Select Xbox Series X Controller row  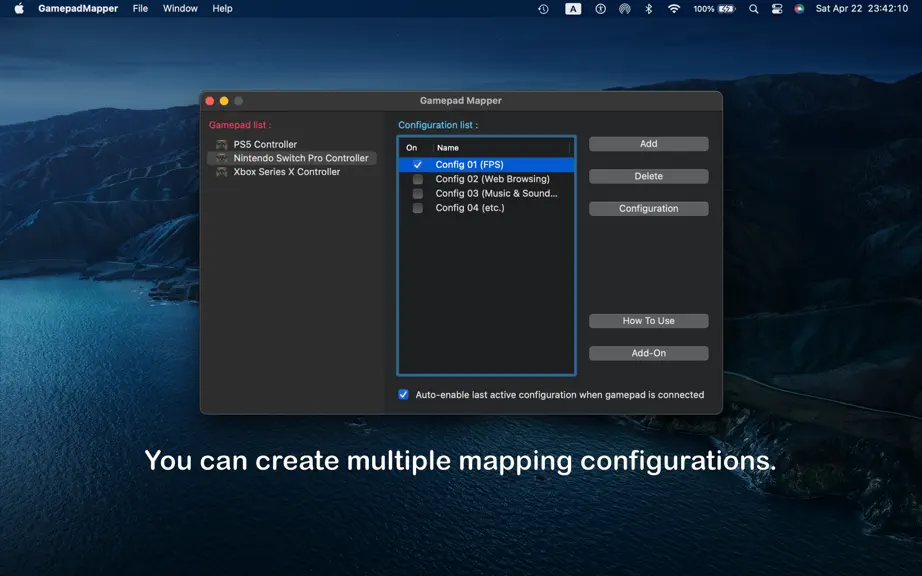pyautogui.click(x=292, y=172)
